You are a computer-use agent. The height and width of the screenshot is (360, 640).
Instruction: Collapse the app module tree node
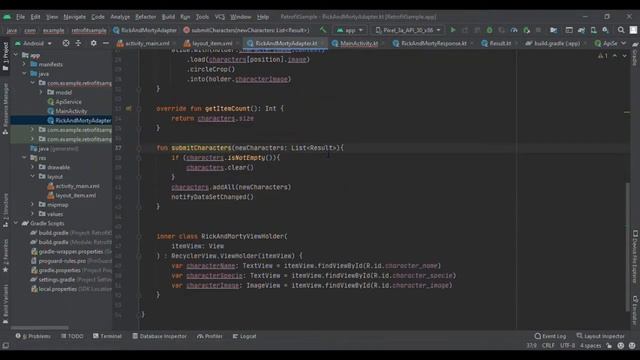[x=16, y=55]
